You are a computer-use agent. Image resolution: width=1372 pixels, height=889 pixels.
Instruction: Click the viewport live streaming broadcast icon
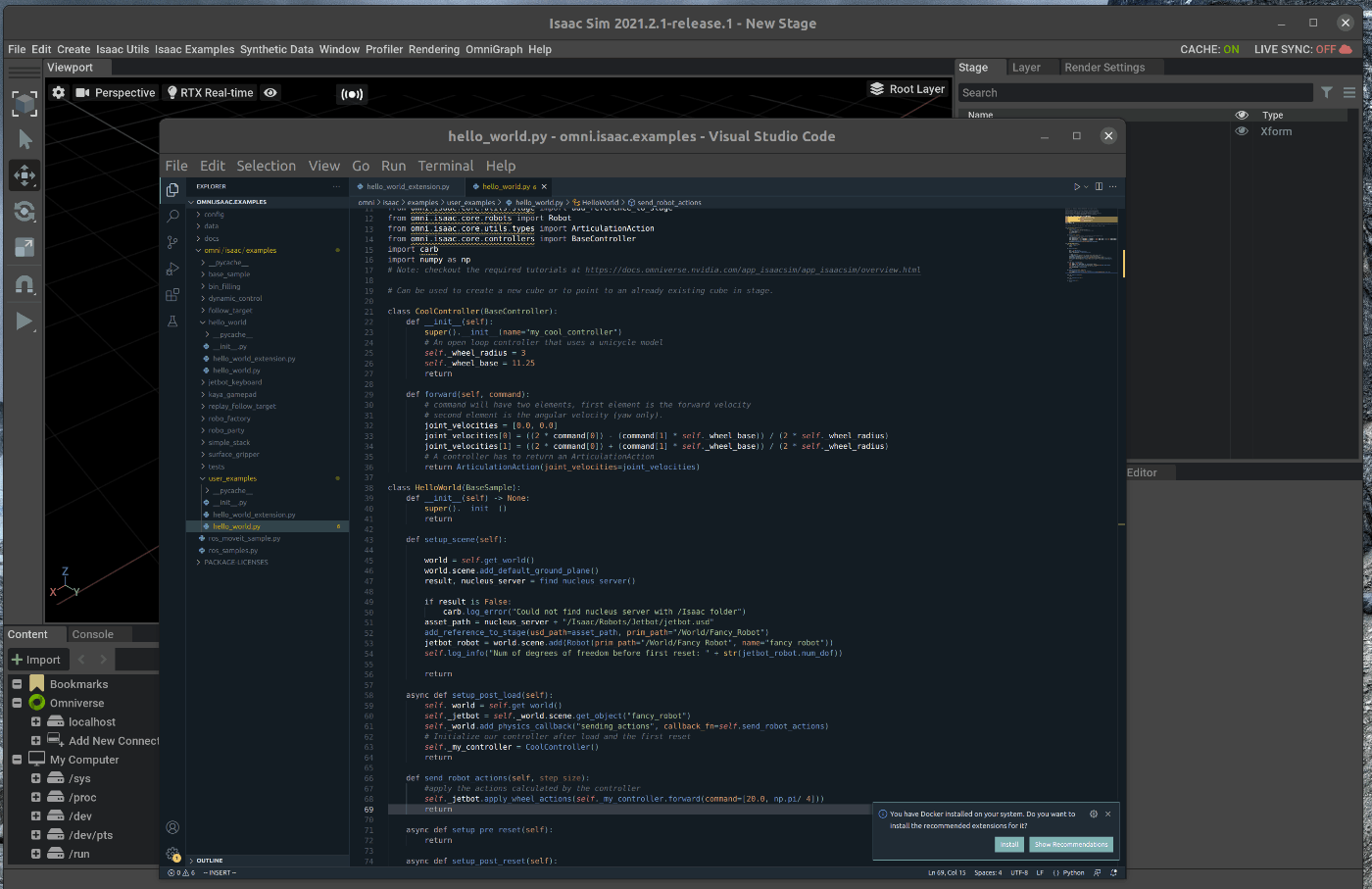click(x=351, y=94)
